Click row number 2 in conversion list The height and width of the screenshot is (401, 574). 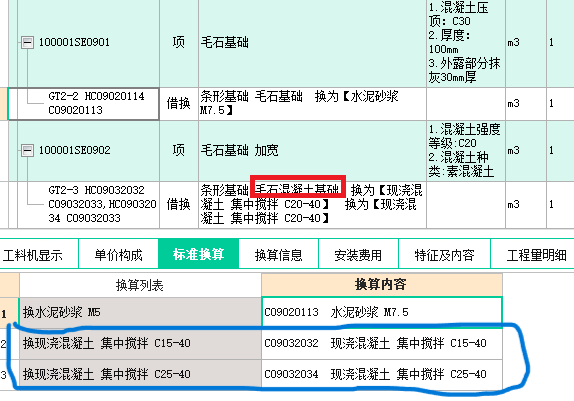click(9, 344)
